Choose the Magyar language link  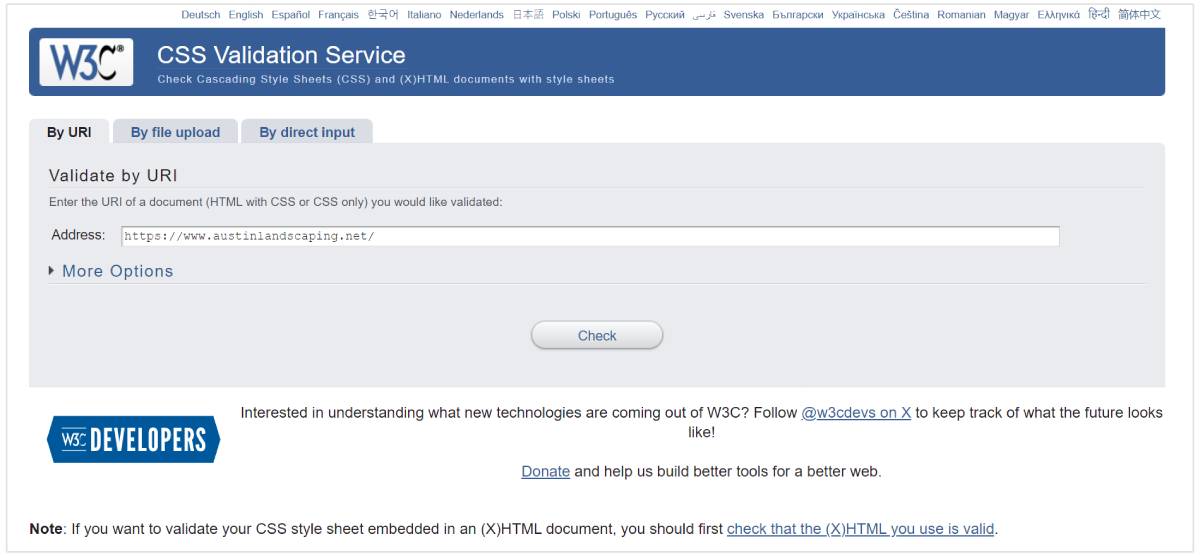coord(1011,15)
